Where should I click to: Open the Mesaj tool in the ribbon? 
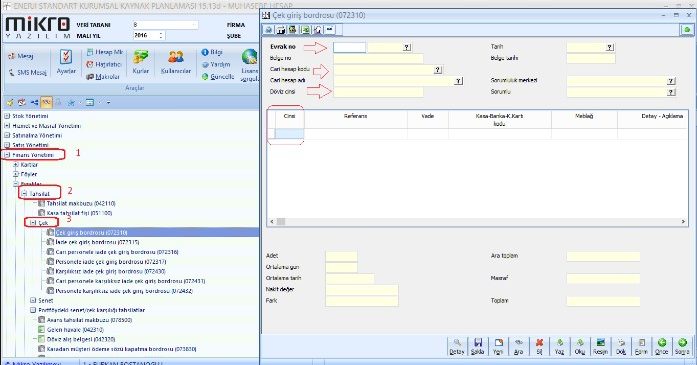pyautogui.click(x=20, y=56)
